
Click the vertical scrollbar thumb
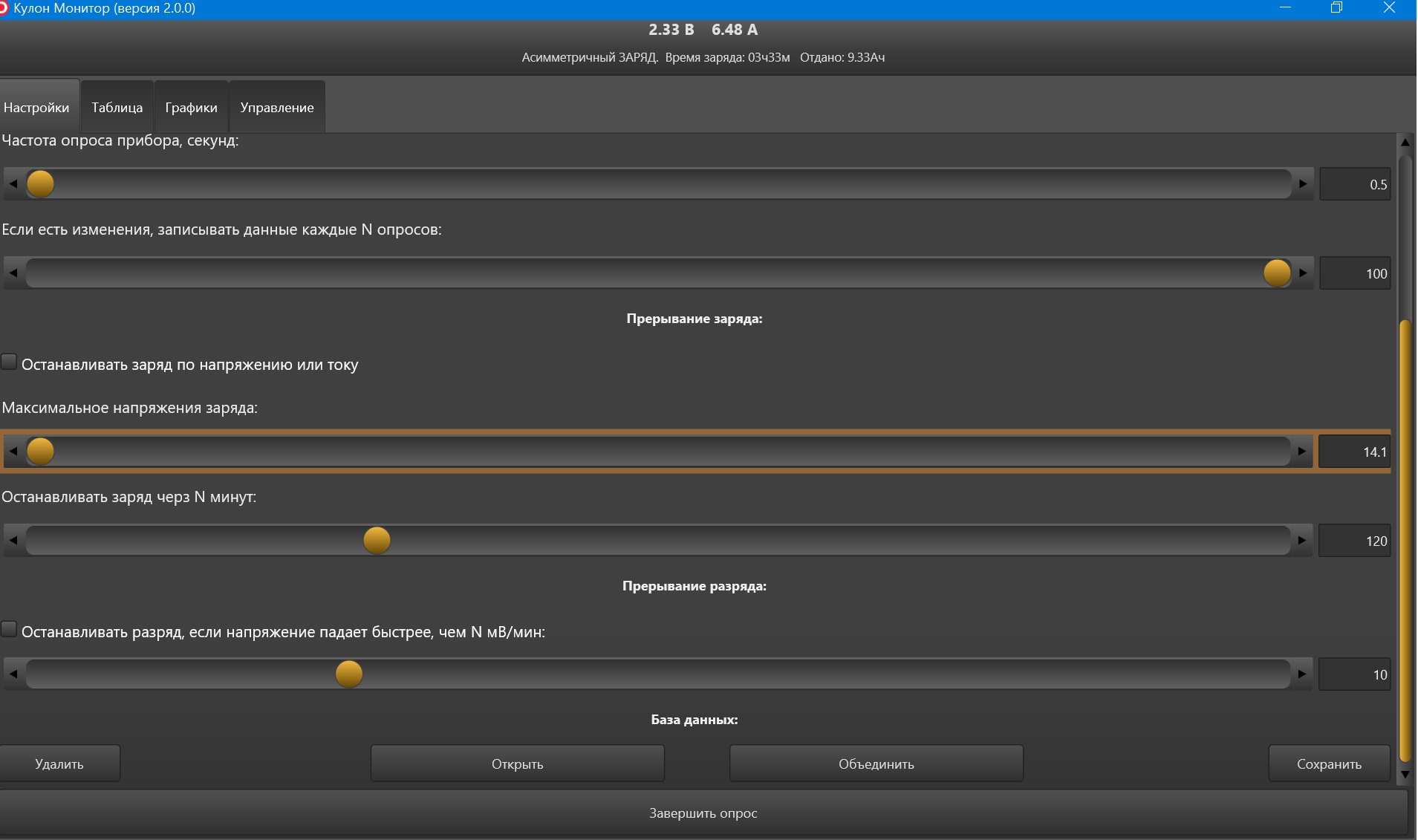(x=1405, y=540)
